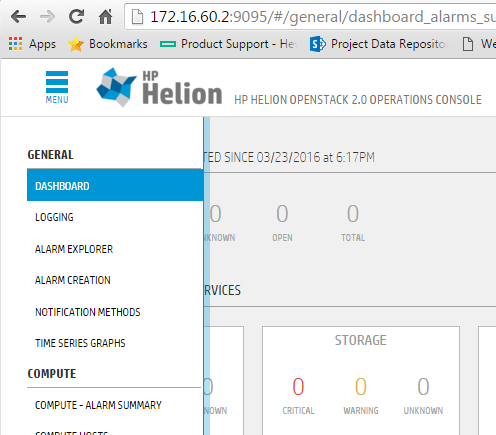496x435 pixels.
Task: Open the Product Support bookmark
Action: tap(228, 44)
